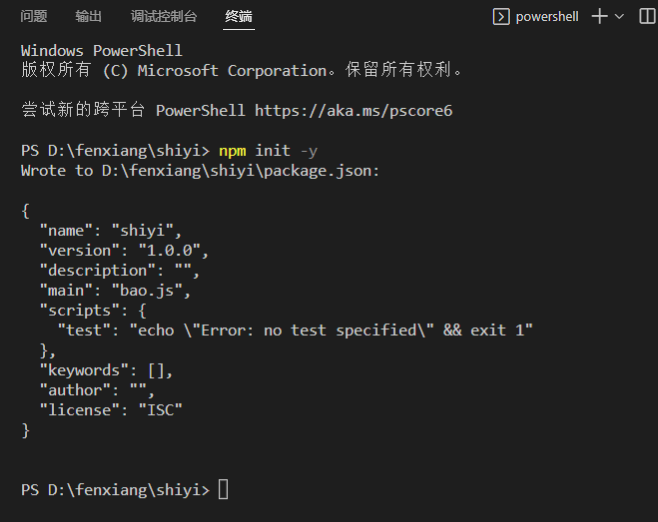Click the powershell terminal name label
Screen dimensions: 658x522
tap(548, 17)
